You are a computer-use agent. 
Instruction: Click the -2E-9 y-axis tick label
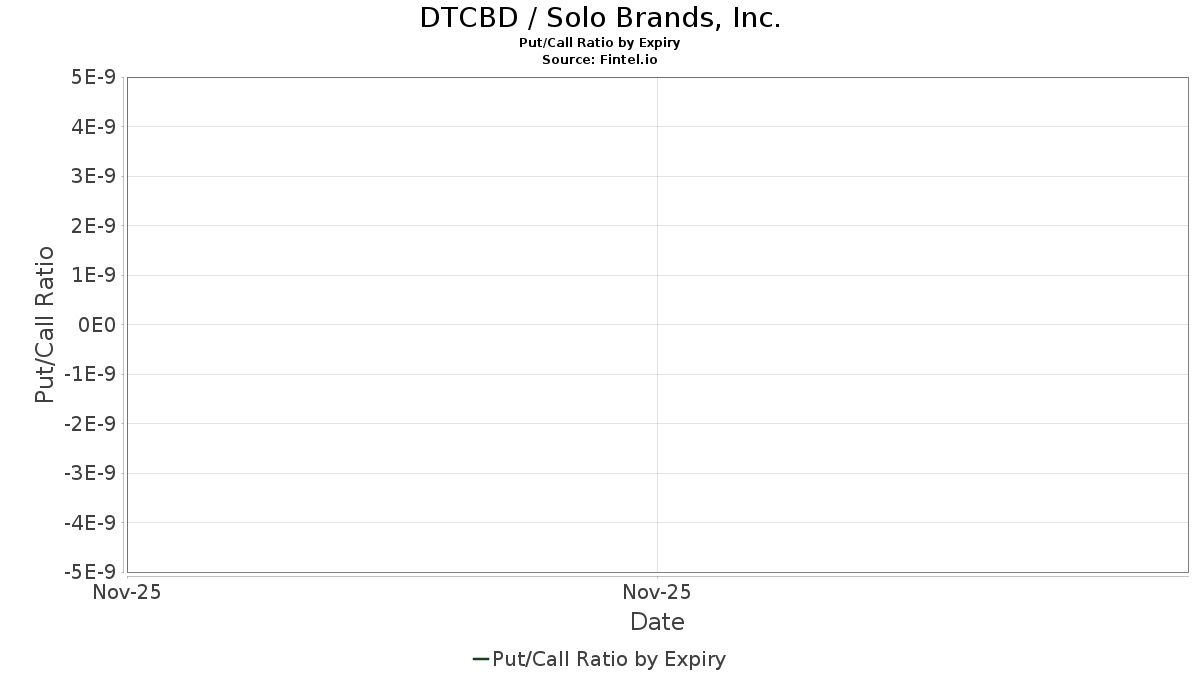tap(89, 424)
